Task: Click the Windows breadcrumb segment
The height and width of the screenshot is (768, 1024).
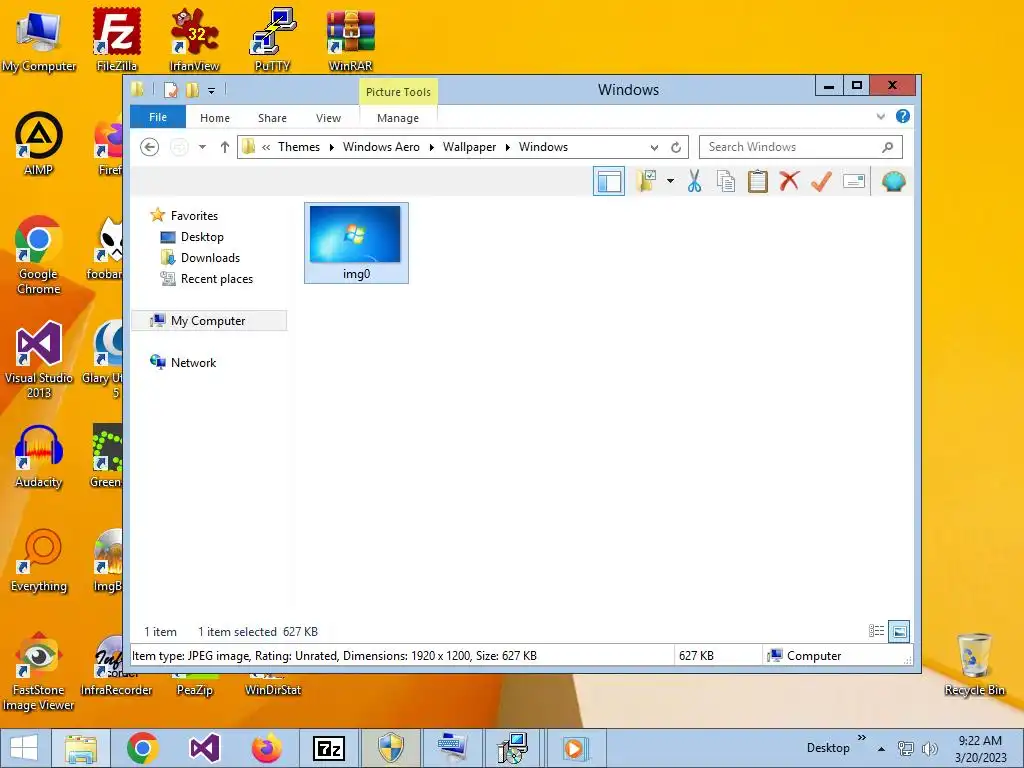Action: pyautogui.click(x=543, y=147)
